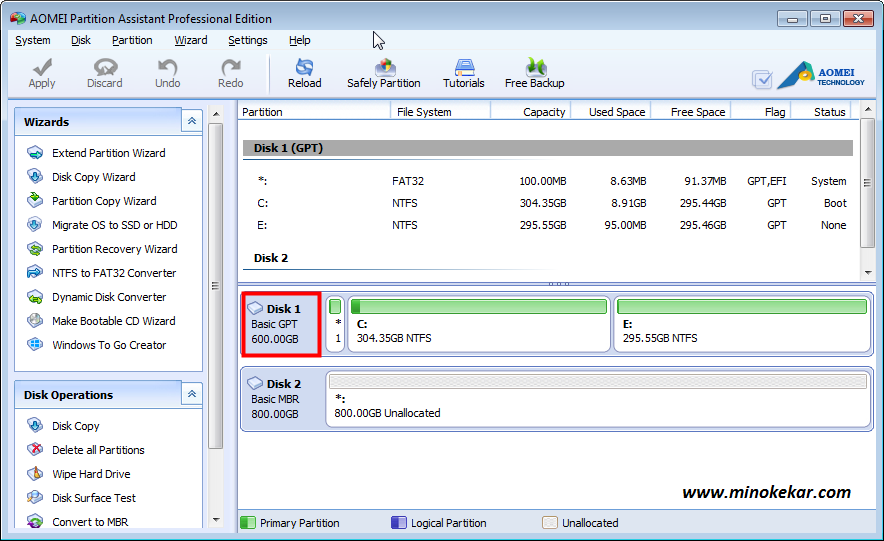Select the E: NTFS partition row in list

547,225
